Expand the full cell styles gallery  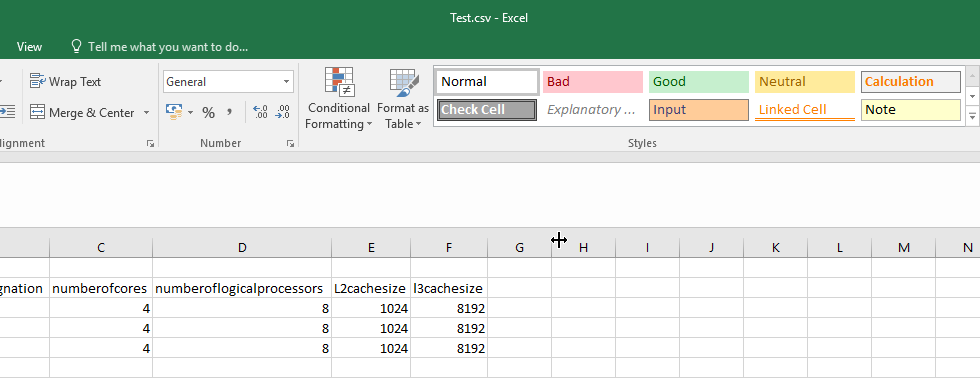click(972, 116)
